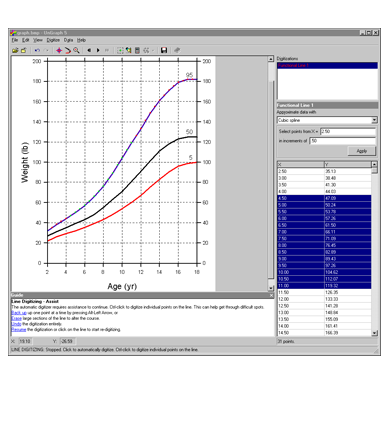Click the open file folder icon
The image size is (390, 445).
click(x=15, y=50)
